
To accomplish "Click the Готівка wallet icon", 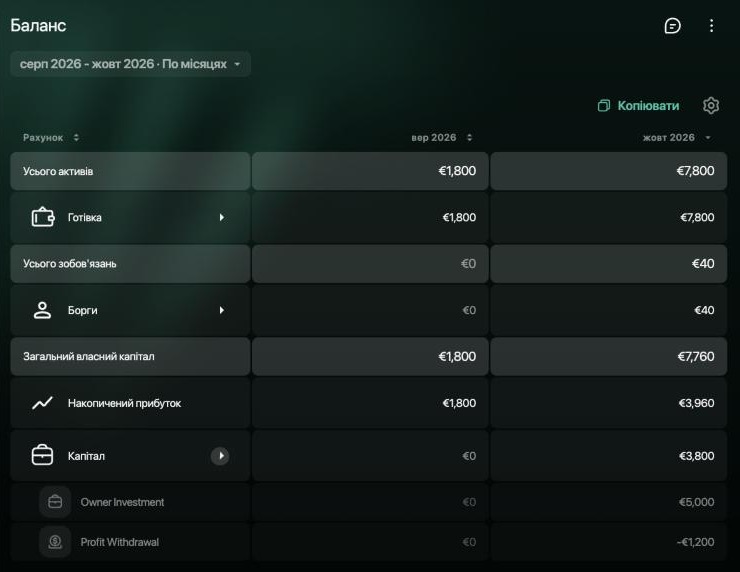I will (42, 217).
